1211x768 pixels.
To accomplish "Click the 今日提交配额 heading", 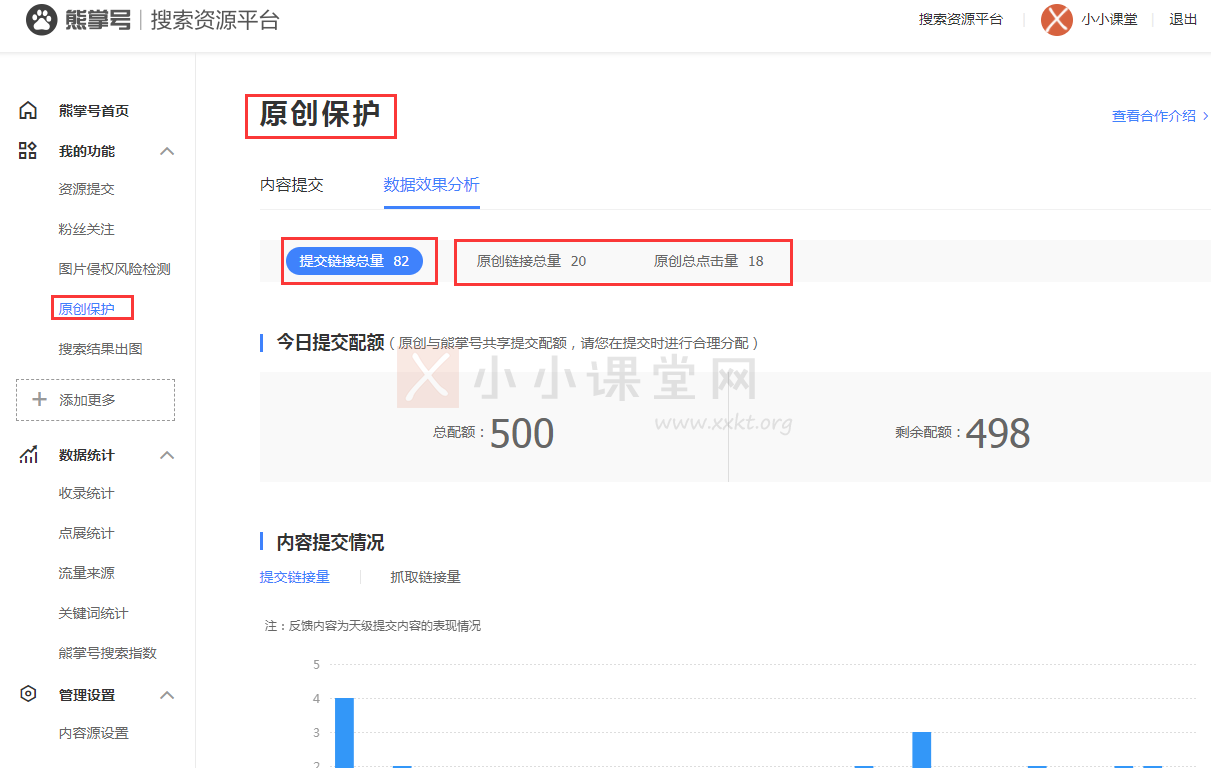I will click(331, 343).
